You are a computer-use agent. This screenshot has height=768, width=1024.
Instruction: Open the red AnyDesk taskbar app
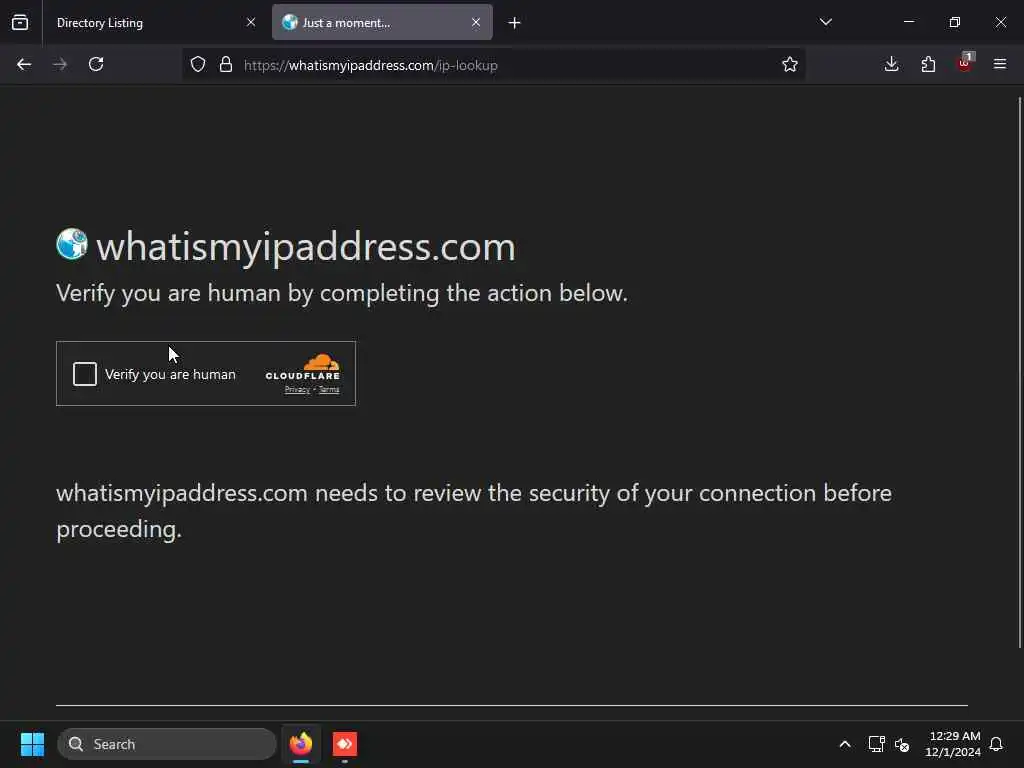click(x=345, y=744)
